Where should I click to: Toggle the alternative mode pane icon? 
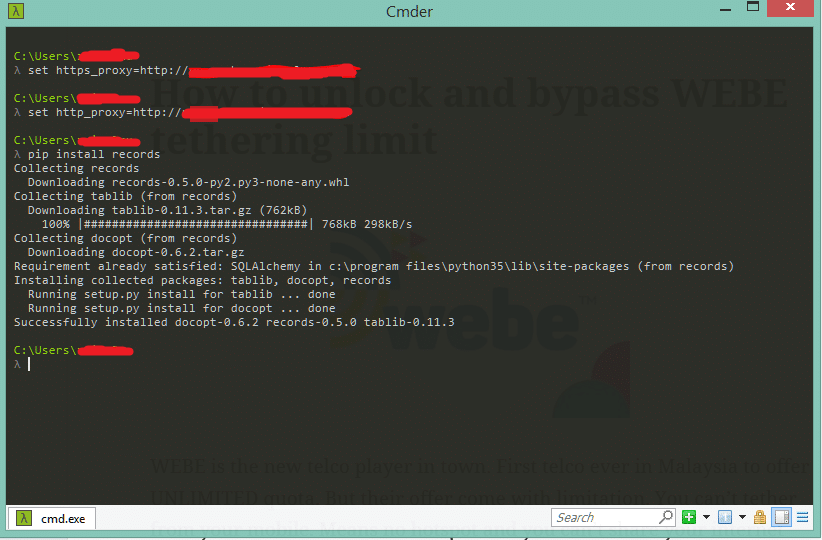782,517
